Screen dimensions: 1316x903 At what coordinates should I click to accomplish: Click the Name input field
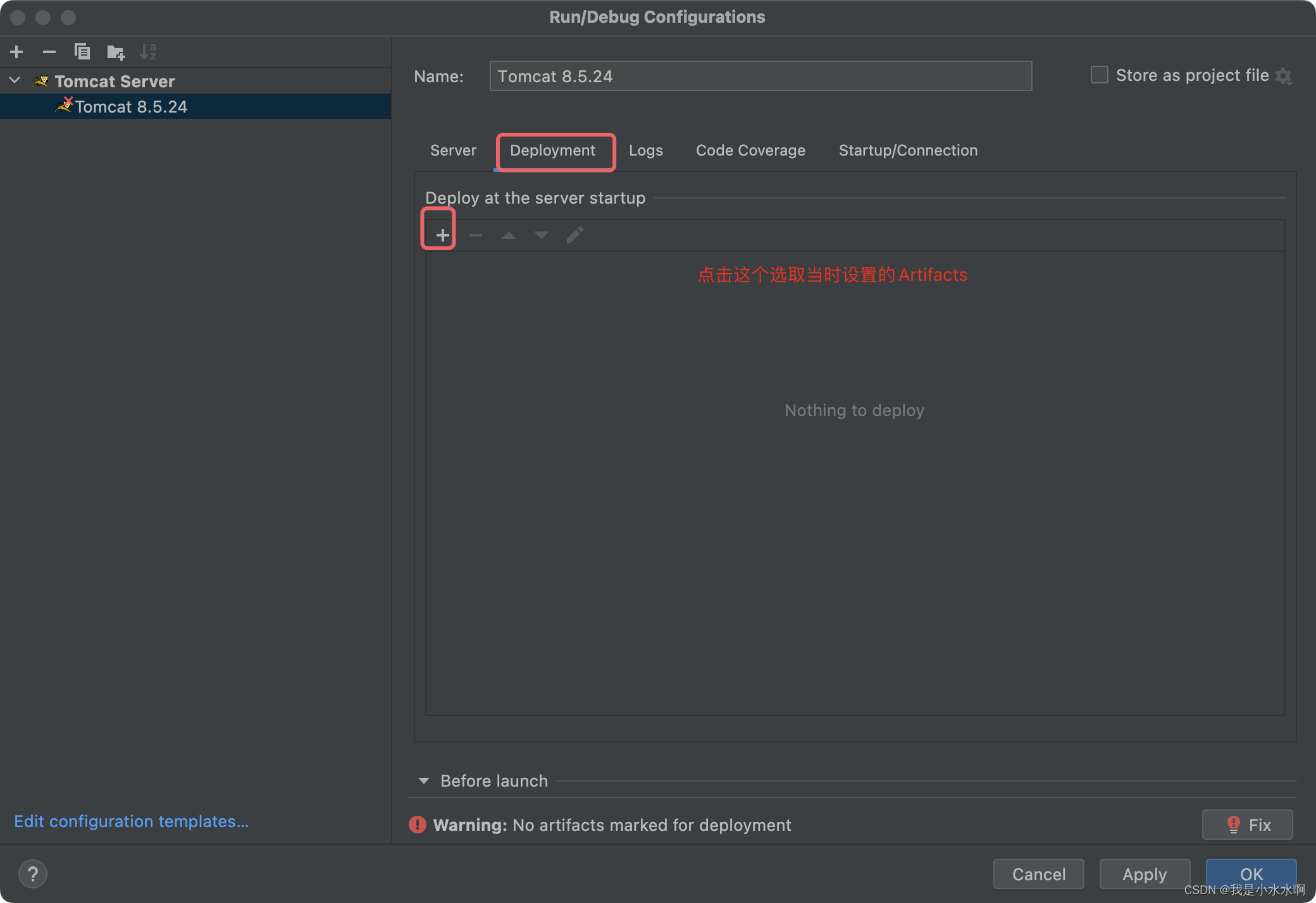[760, 76]
